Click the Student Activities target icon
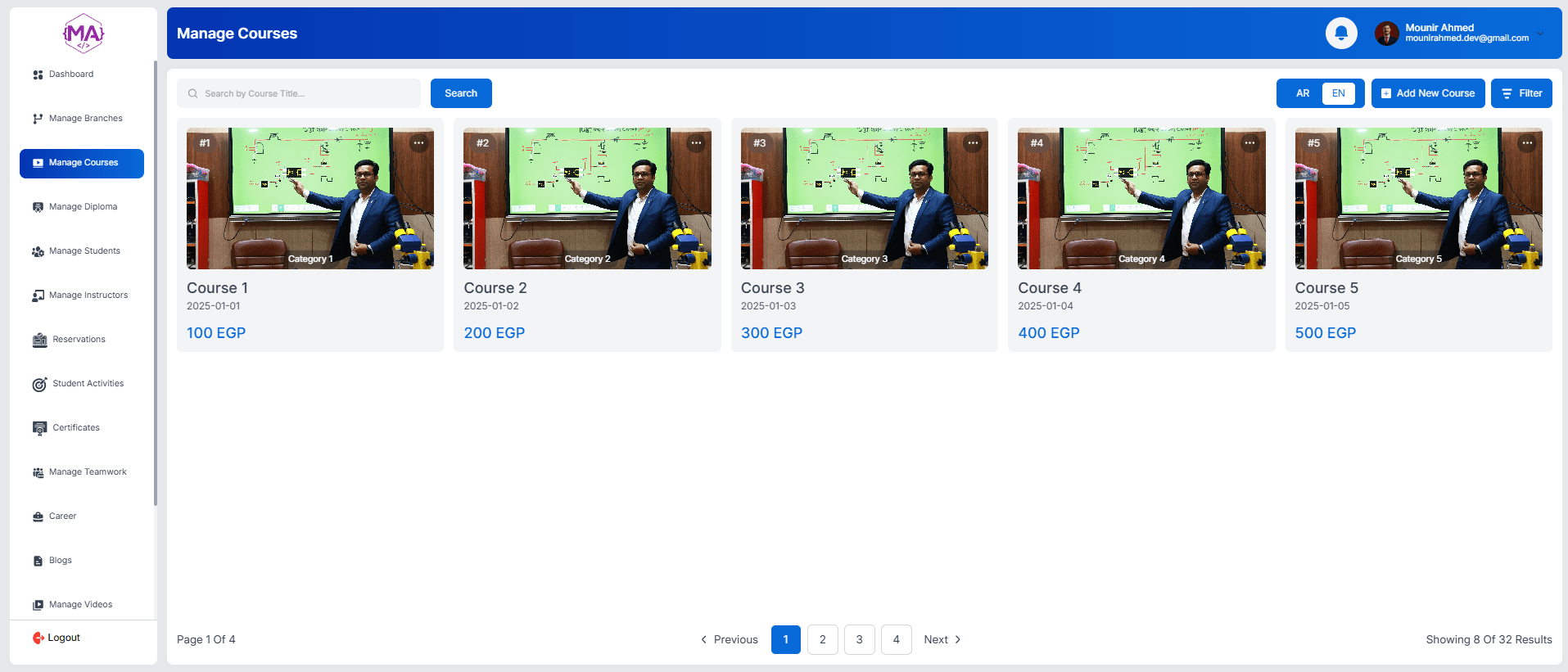 coord(39,384)
